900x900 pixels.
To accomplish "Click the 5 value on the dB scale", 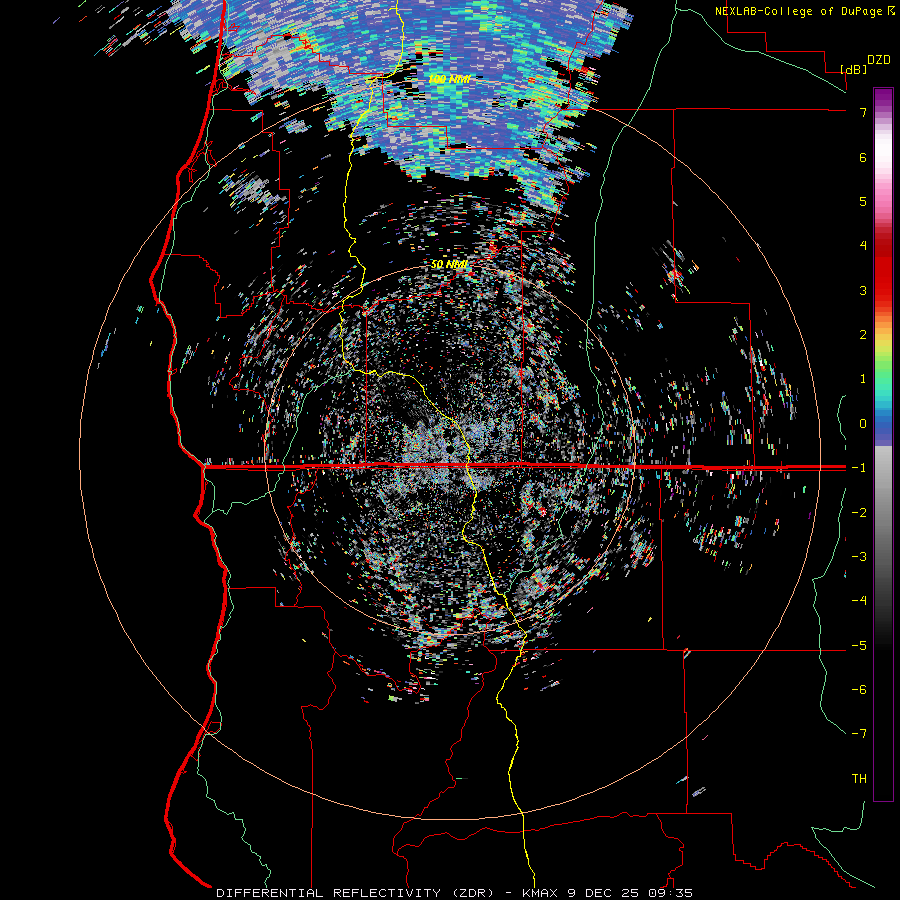I will [x=863, y=201].
